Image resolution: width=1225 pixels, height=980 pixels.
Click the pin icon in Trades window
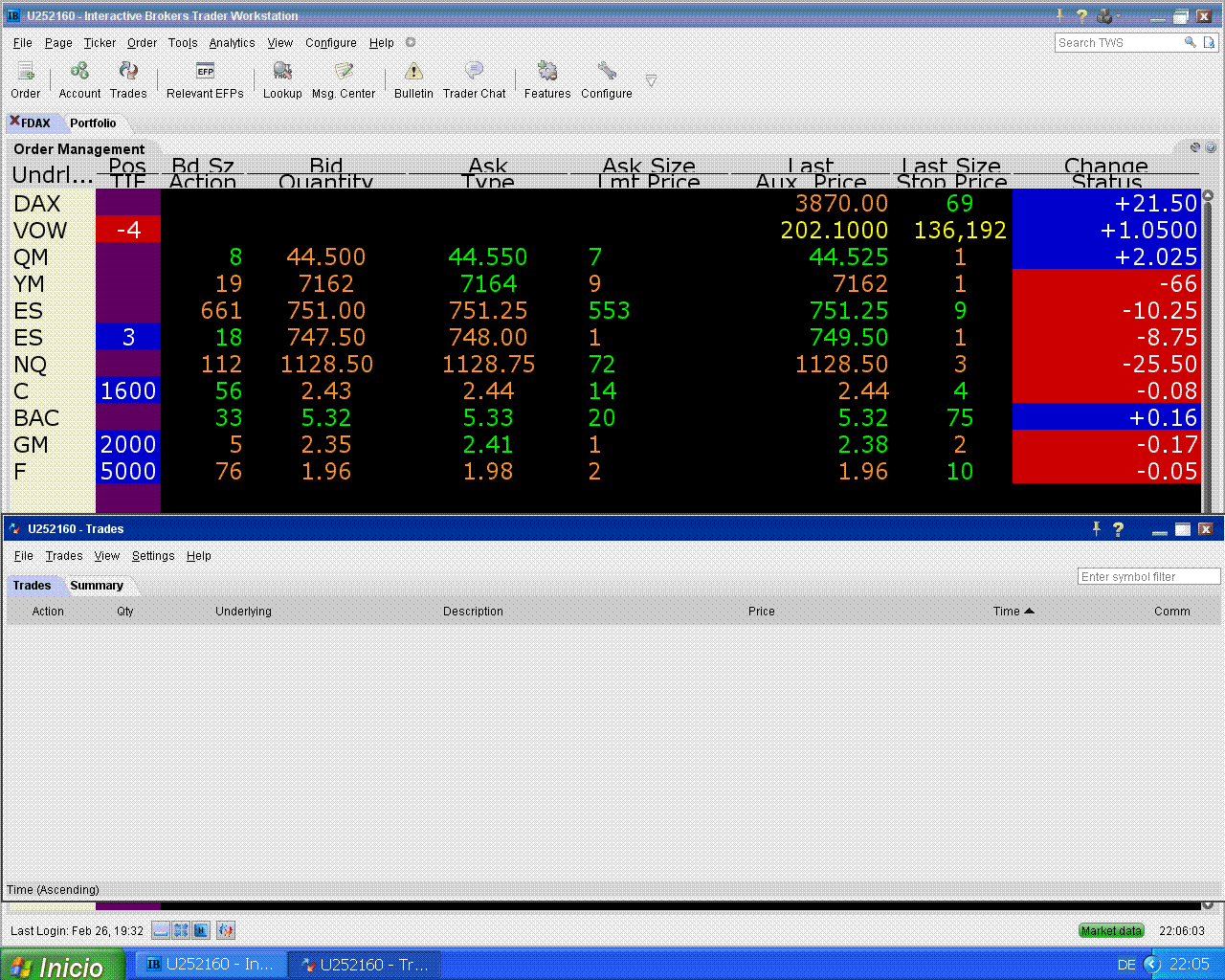tap(1097, 528)
